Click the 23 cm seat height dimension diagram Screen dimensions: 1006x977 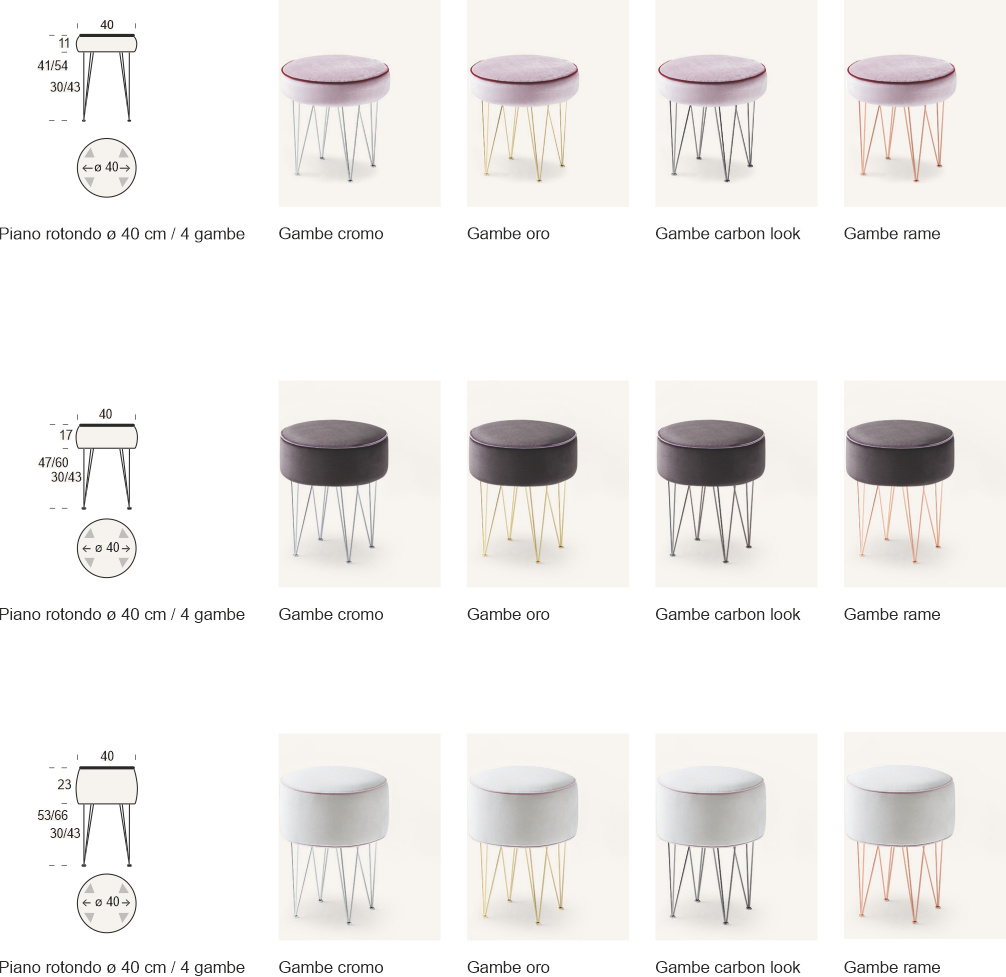coord(88,808)
